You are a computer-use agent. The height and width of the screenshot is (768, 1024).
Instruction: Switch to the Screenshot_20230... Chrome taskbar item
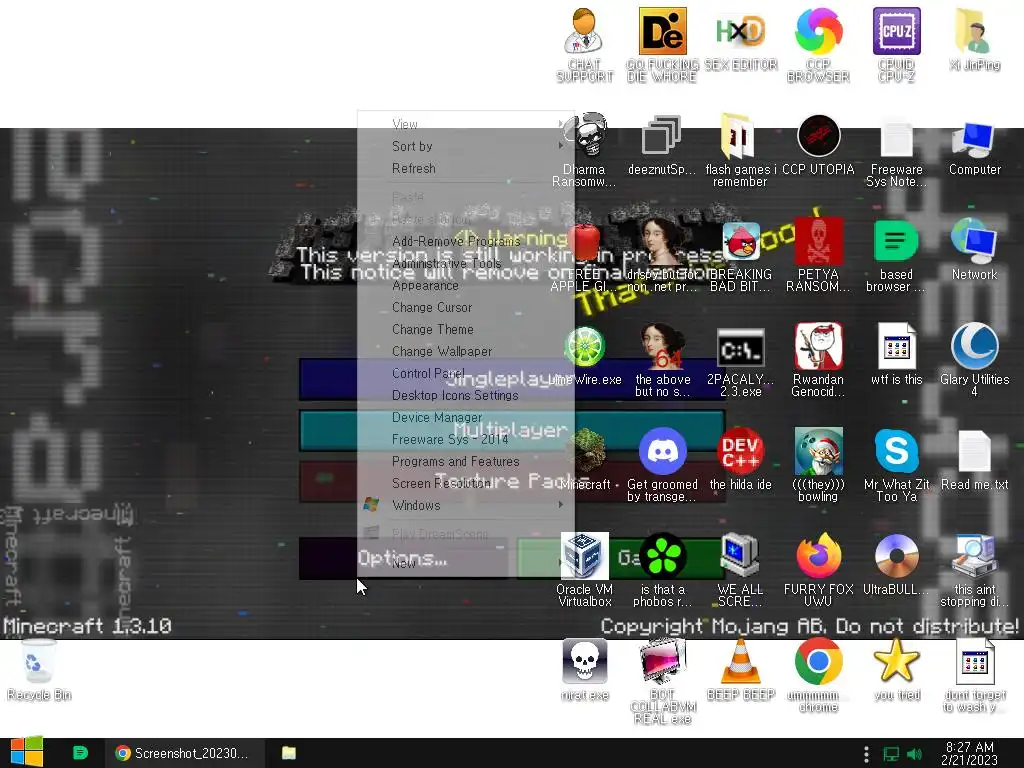click(x=184, y=753)
